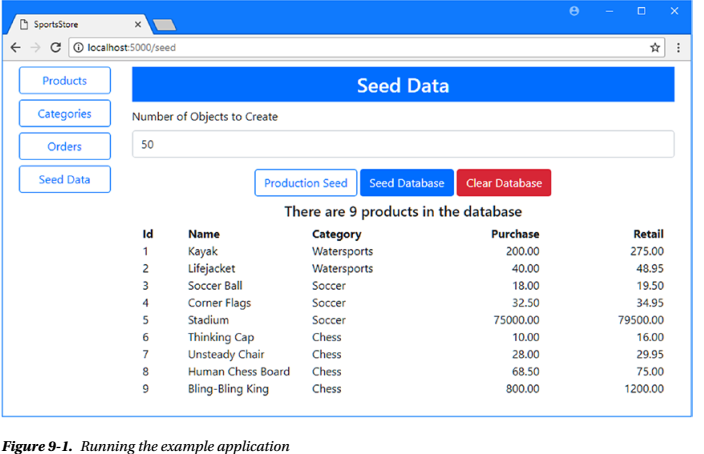Close the SportsStore tab
This screenshot has width=704, height=454.
coord(137,24)
